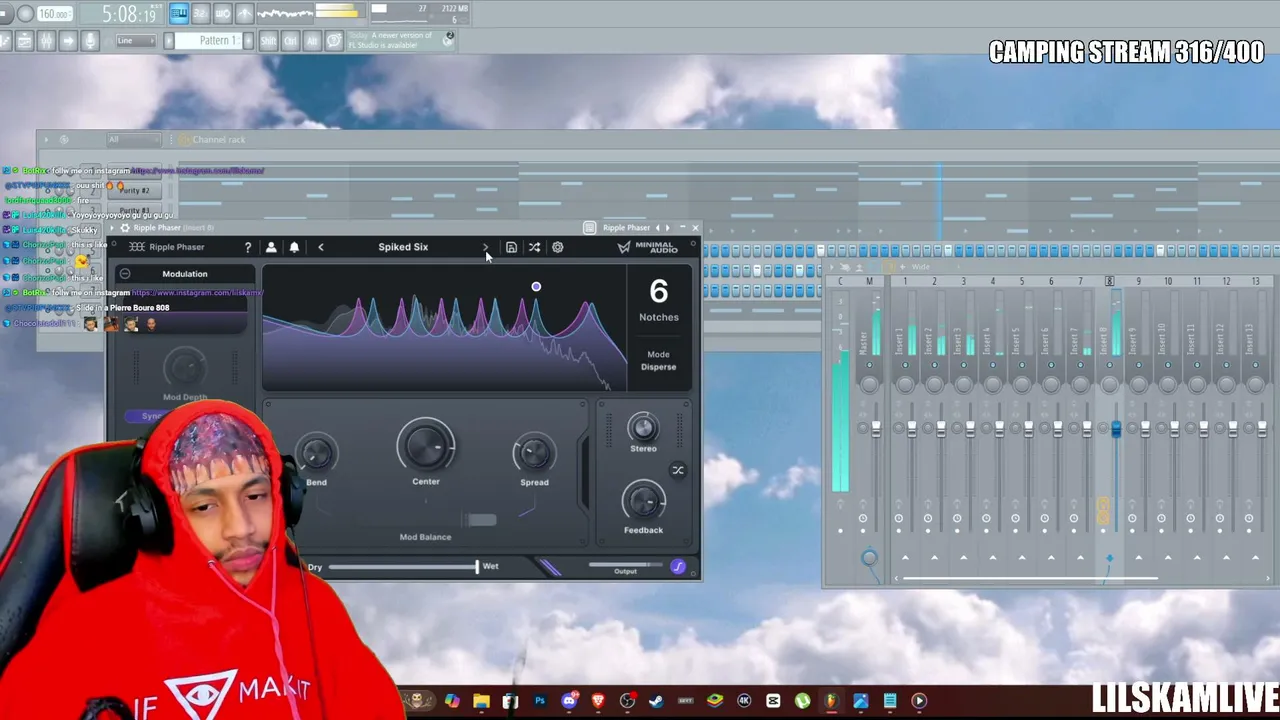The image size is (1280, 720).
Task: Toggle the purple output curve button
Action: point(678,567)
